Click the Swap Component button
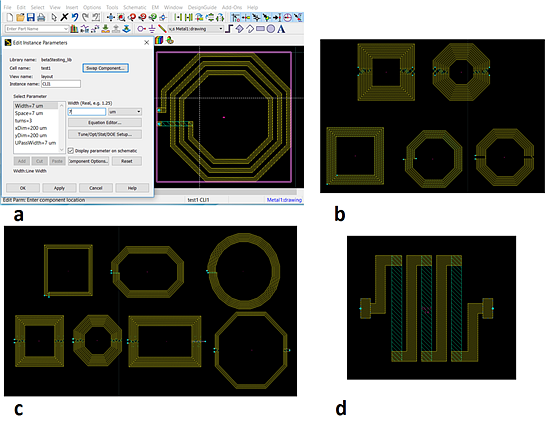This screenshot has height=422, width=550. coord(106,68)
